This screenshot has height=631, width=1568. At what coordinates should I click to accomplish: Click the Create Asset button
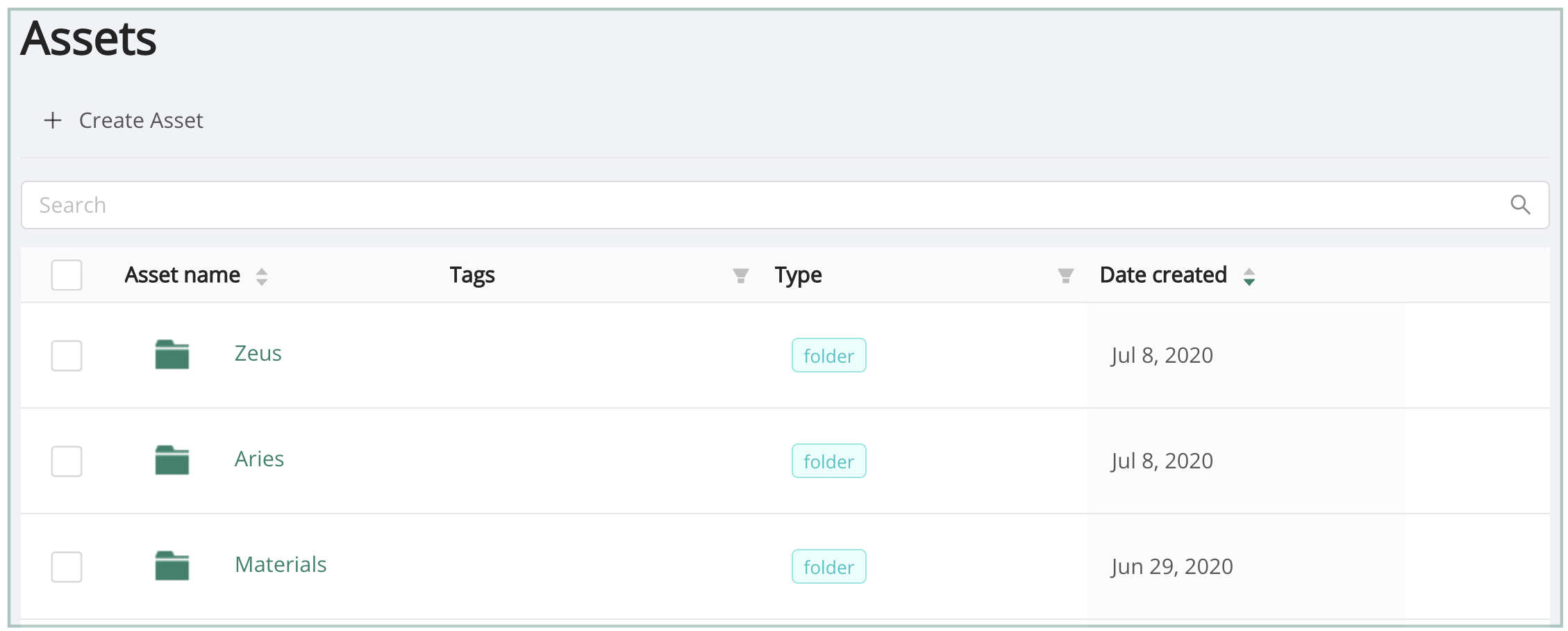[x=140, y=121]
